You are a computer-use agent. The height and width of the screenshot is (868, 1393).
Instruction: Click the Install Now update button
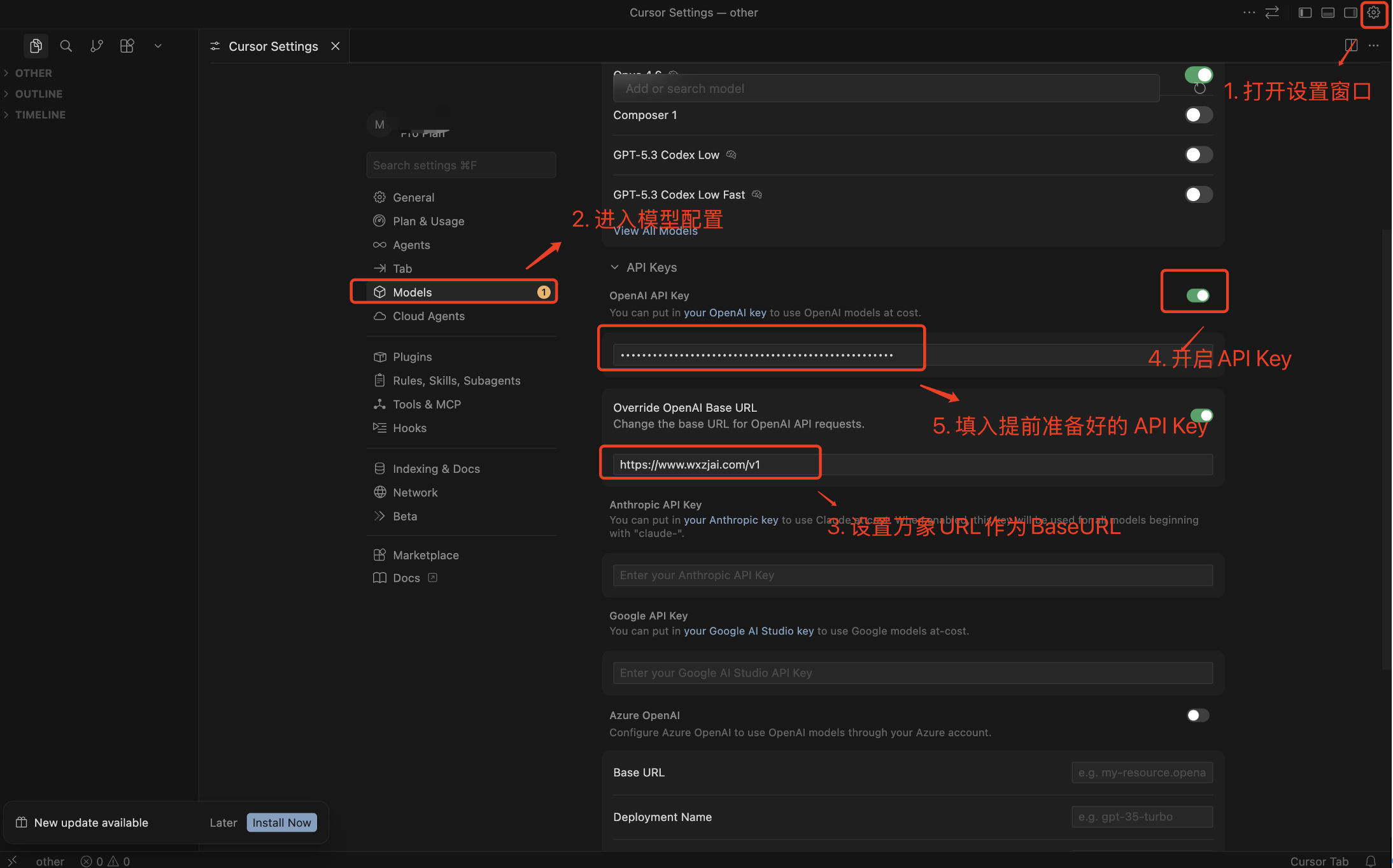281,822
